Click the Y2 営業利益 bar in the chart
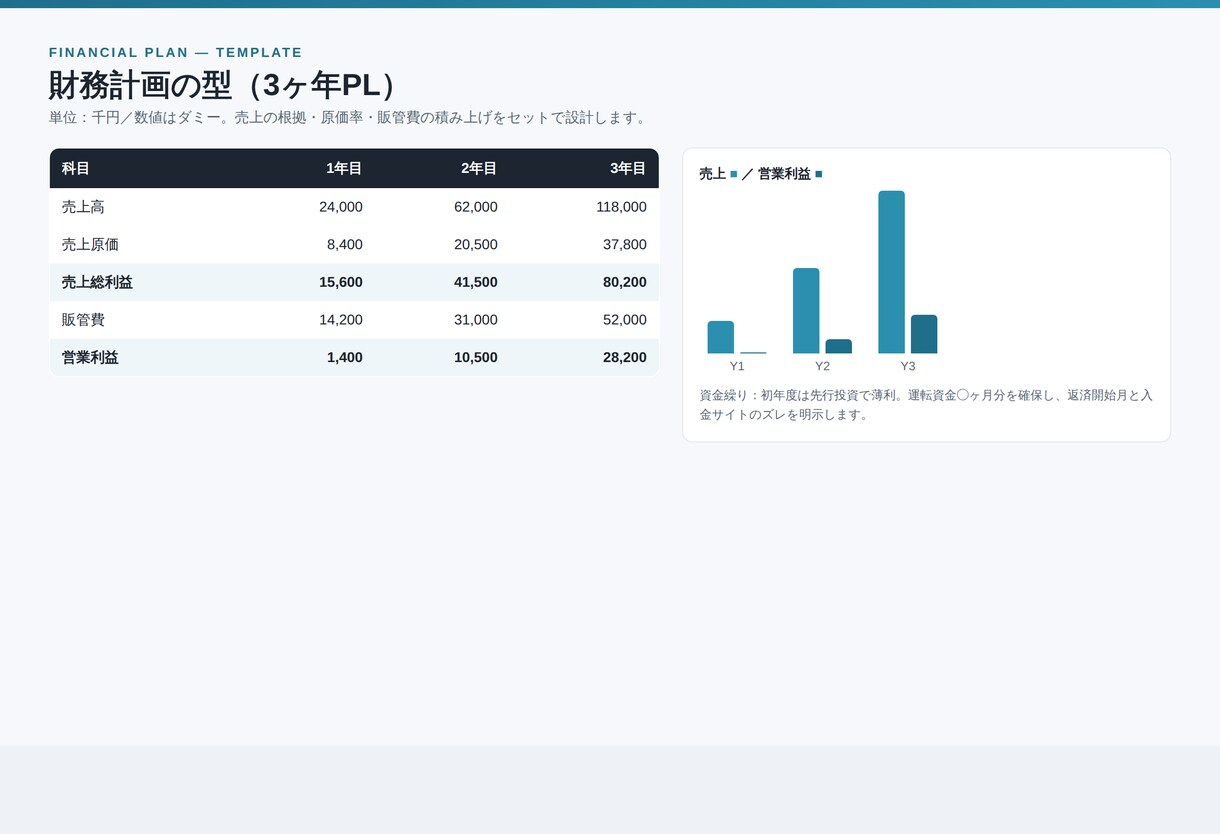 pyautogui.click(x=839, y=346)
